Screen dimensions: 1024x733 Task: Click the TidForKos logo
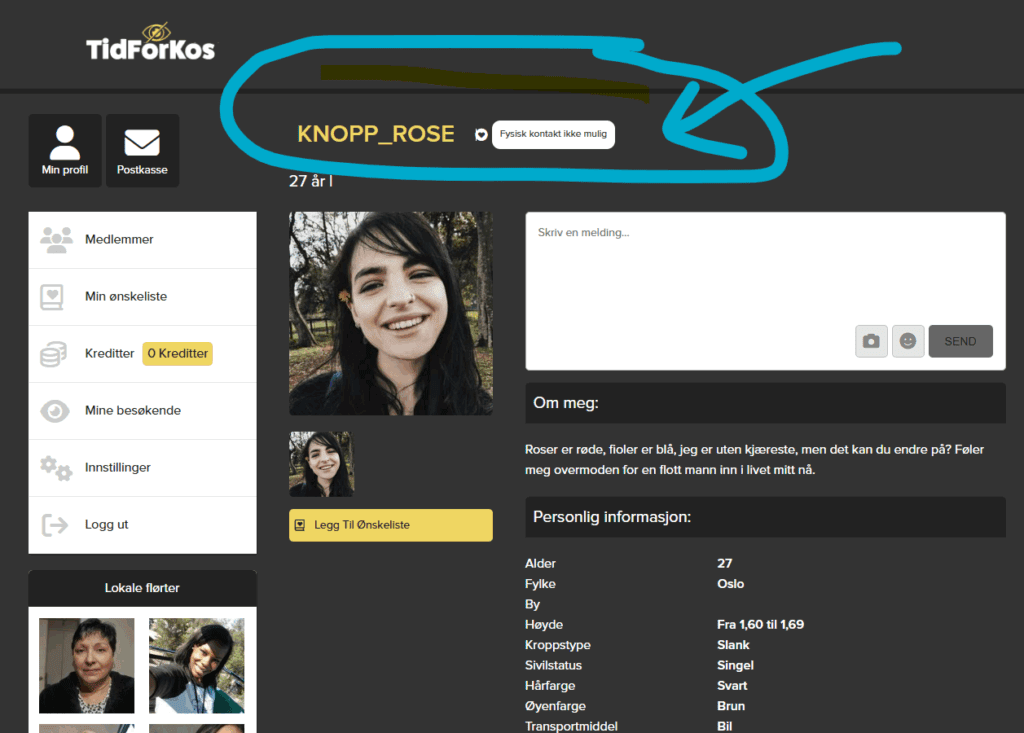151,42
